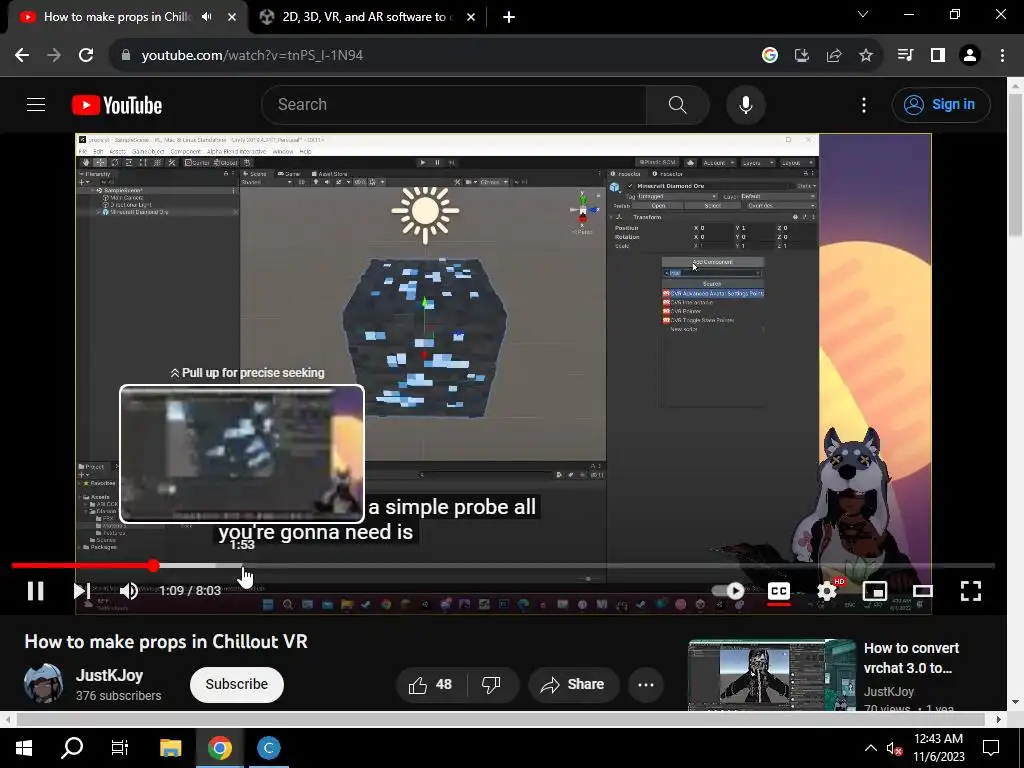Image resolution: width=1024 pixels, height=768 pixels.
Task: Open the tab search chevron
Action: tap(863, 14)
